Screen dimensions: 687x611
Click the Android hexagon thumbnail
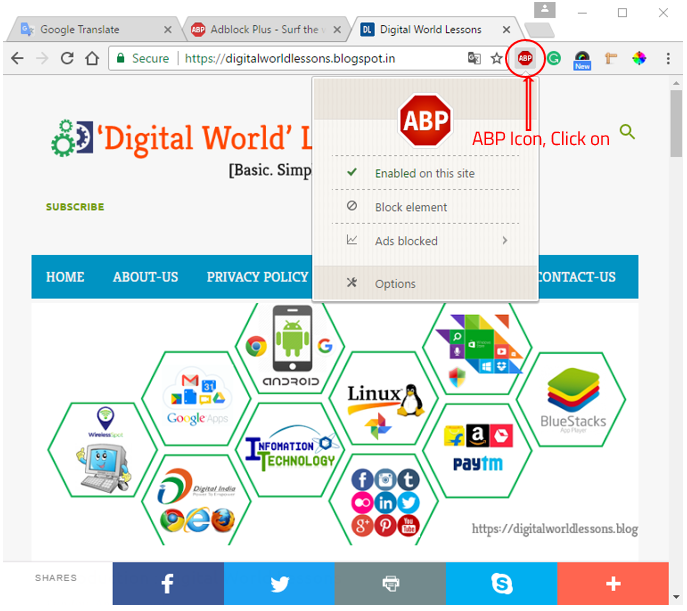point(290,346)
